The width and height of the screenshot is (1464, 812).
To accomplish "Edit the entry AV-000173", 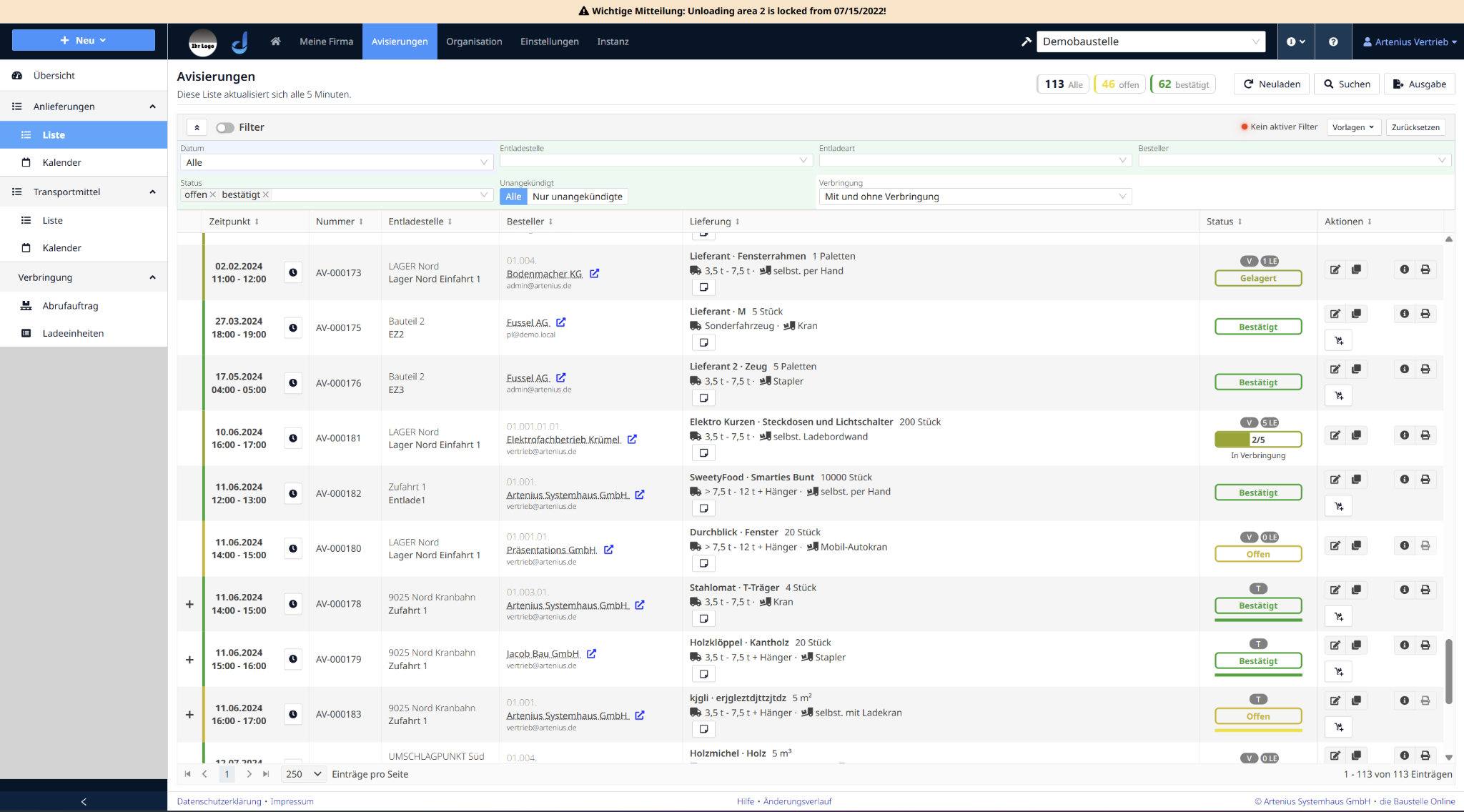I will pos(1335,269).
